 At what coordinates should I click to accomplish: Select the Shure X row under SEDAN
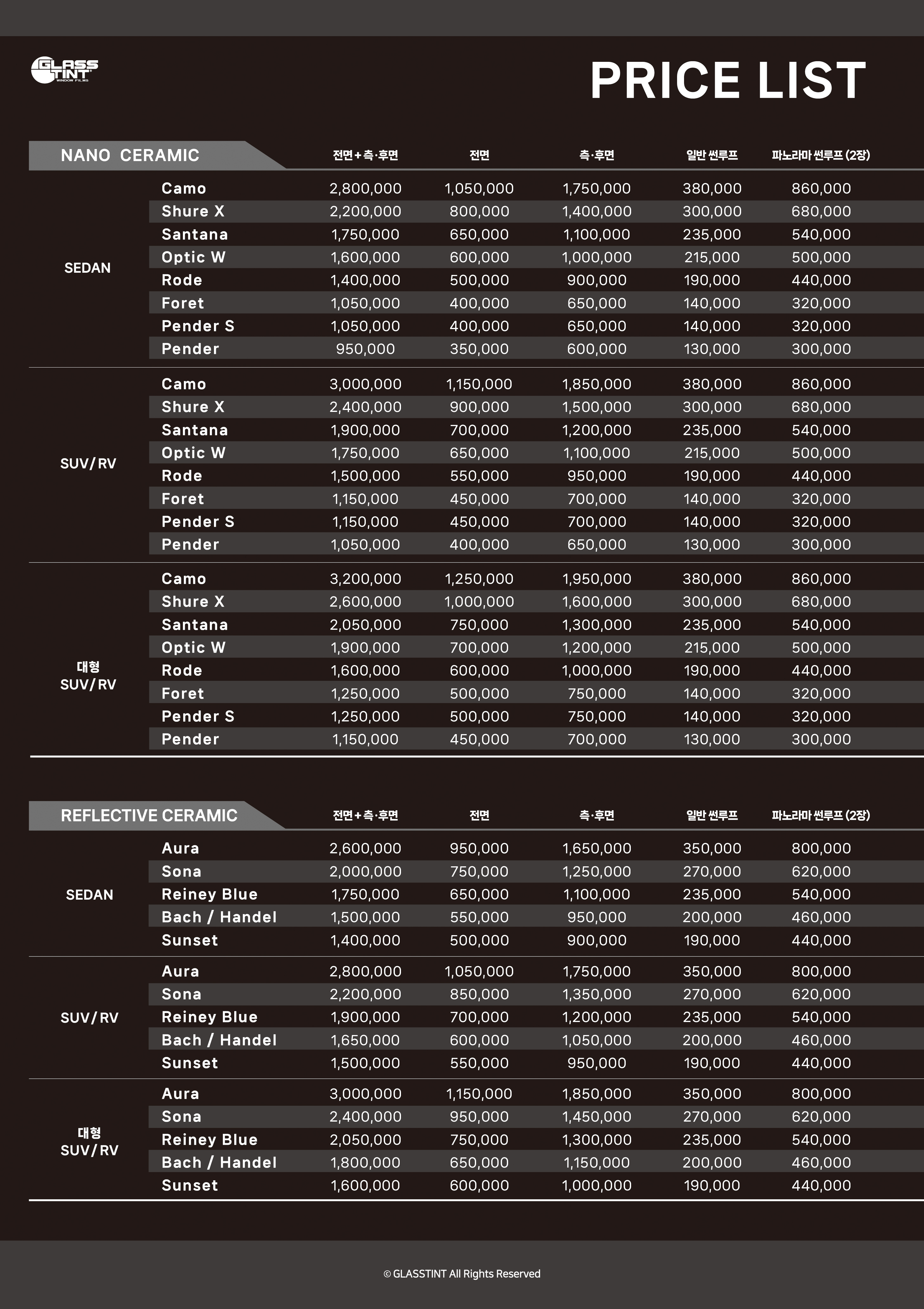[536, 212]
